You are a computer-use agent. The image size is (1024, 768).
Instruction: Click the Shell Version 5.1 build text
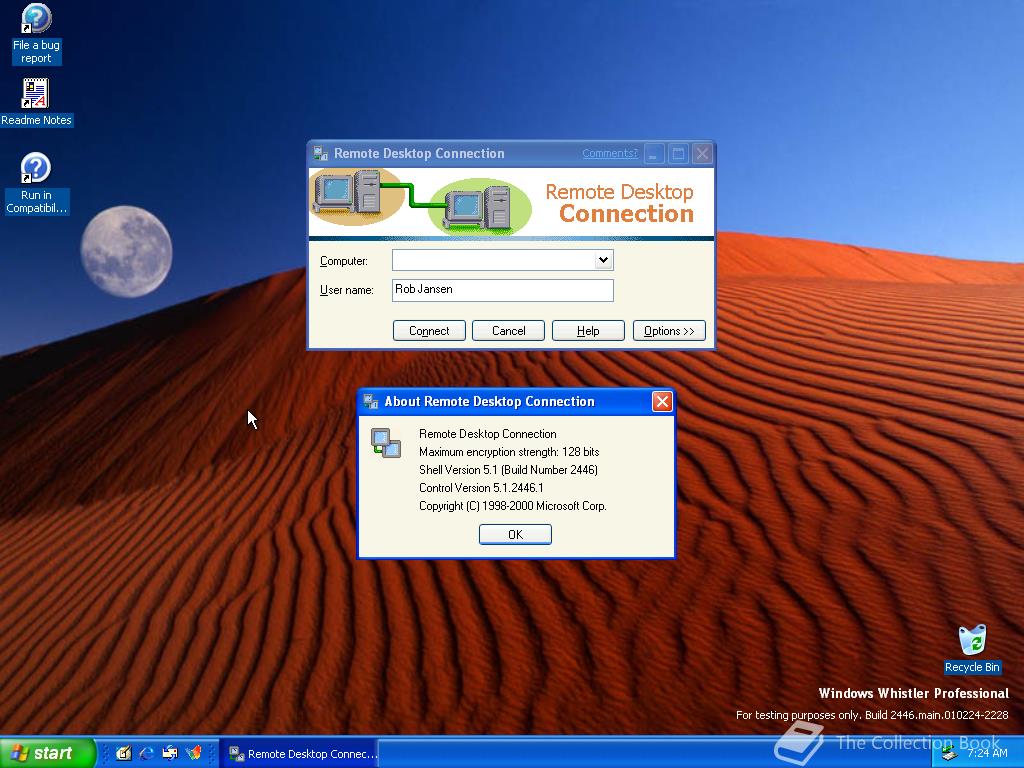pyautogui.click(x=508, y=470)
